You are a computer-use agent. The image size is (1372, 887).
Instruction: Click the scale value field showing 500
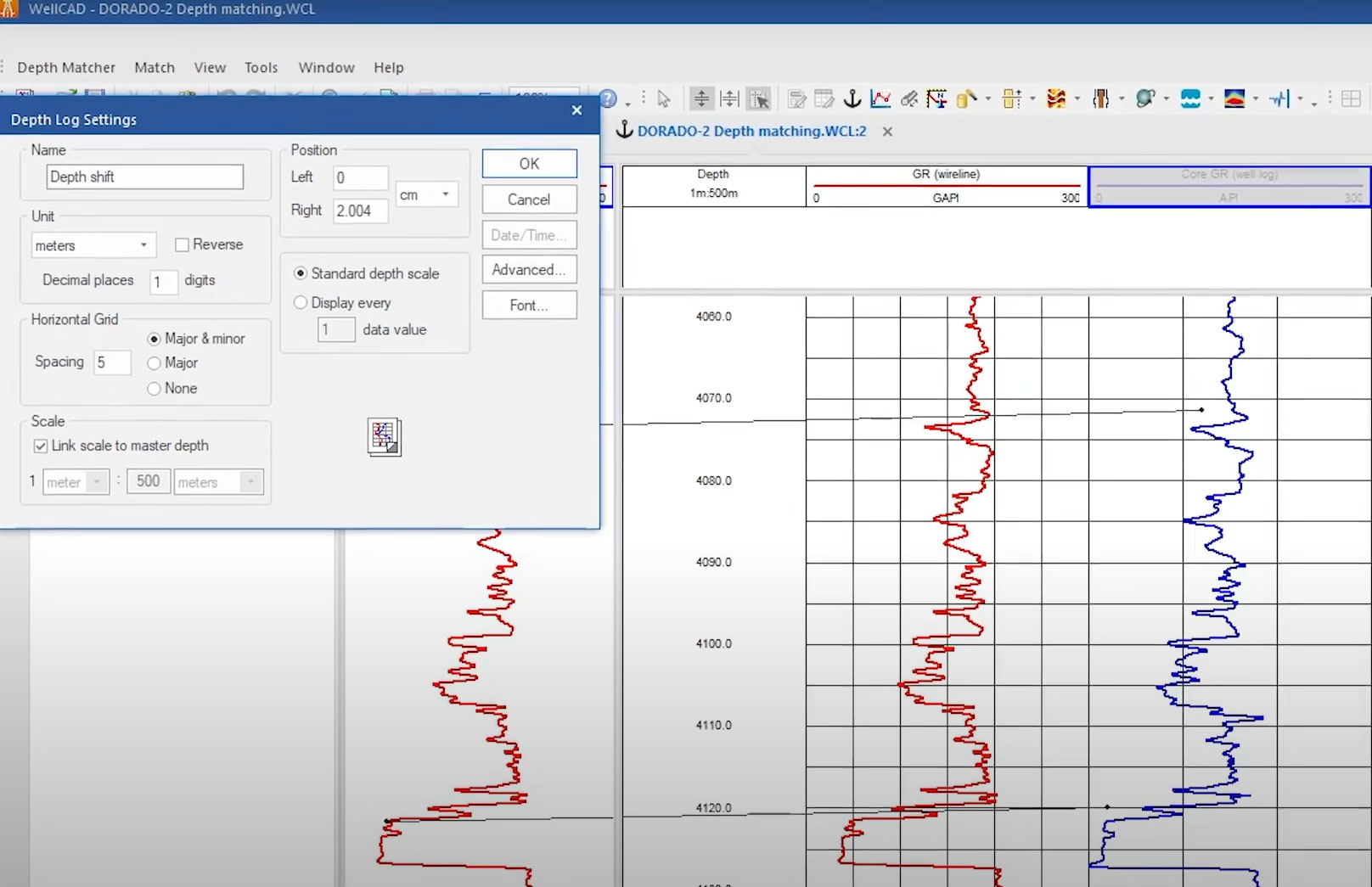coord(149,481)
